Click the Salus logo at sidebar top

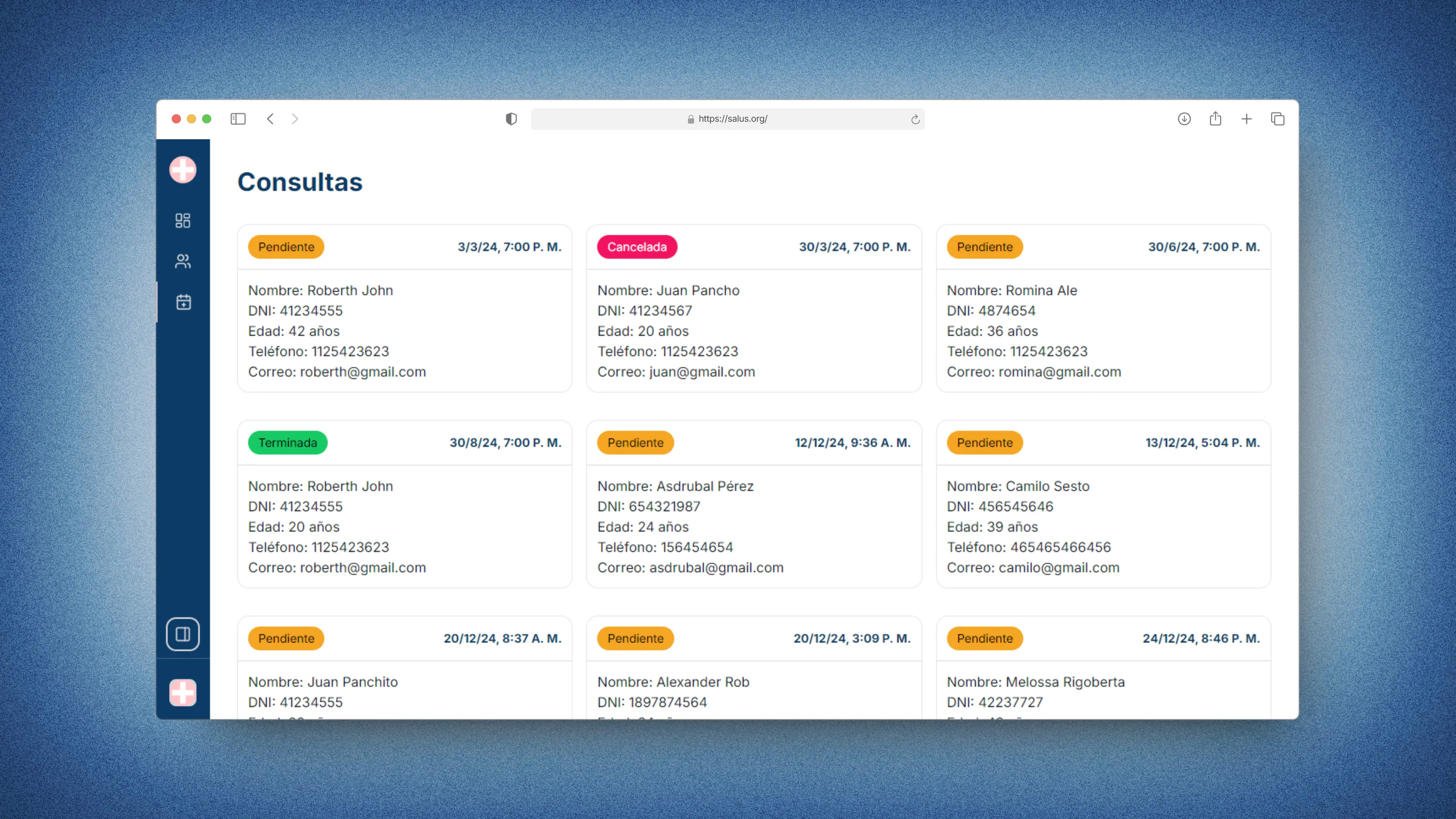(x=182, y=169)
